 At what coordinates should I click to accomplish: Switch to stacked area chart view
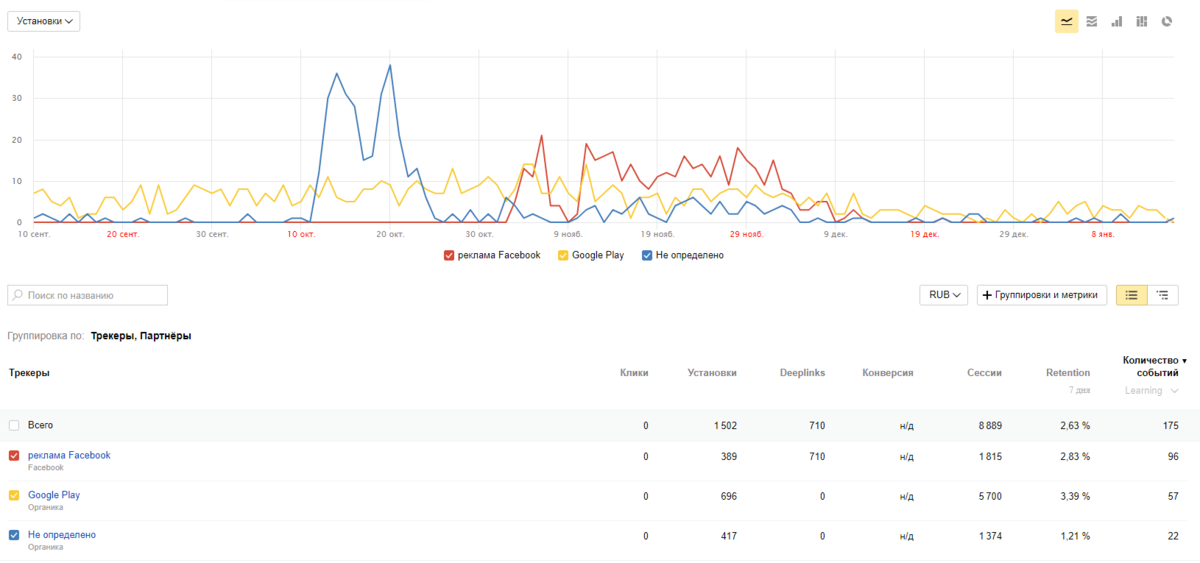coord(1091,21)
